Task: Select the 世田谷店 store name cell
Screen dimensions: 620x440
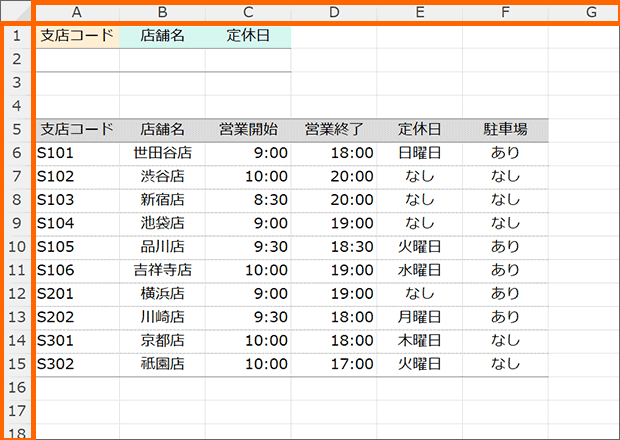Action: click(x=163, y=153)
